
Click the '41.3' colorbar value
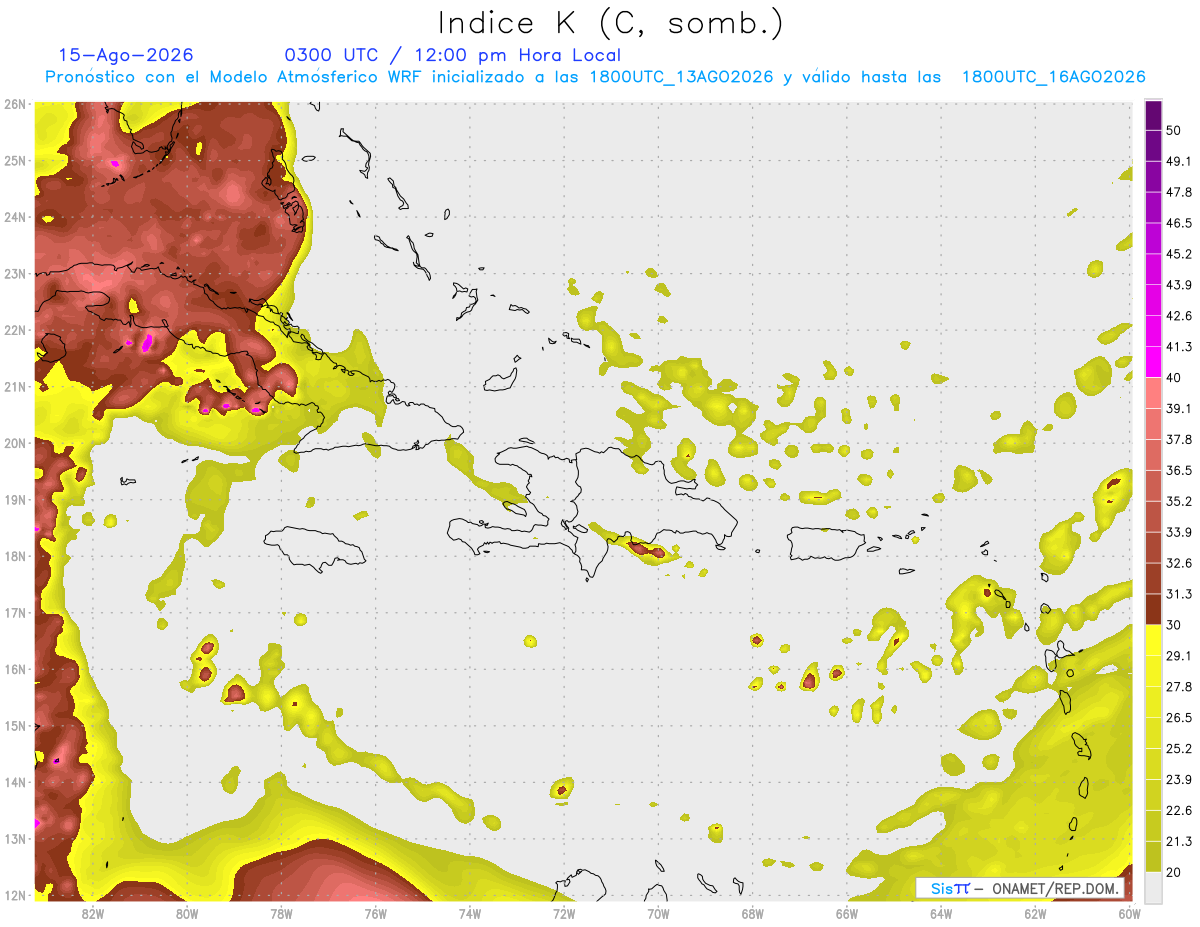(1179, 347)
